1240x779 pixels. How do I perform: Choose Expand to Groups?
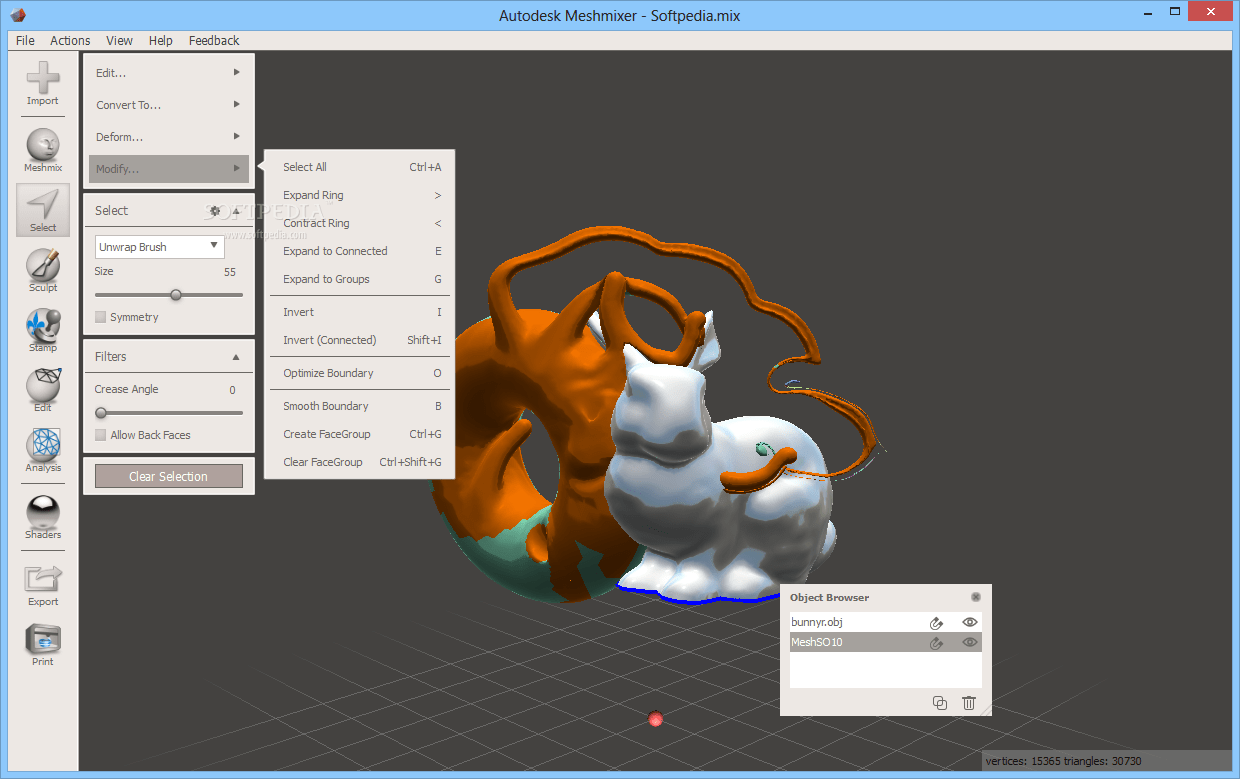click(360, 279)
